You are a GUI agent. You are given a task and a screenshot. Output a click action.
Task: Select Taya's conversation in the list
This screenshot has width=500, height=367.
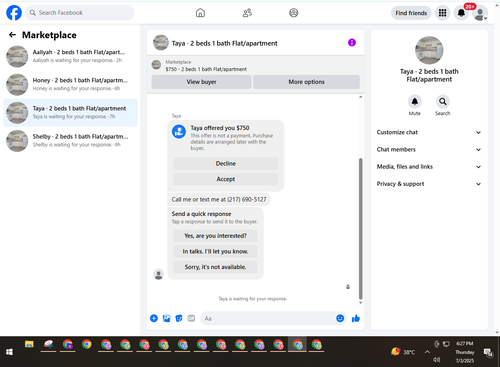coord(70,113)
